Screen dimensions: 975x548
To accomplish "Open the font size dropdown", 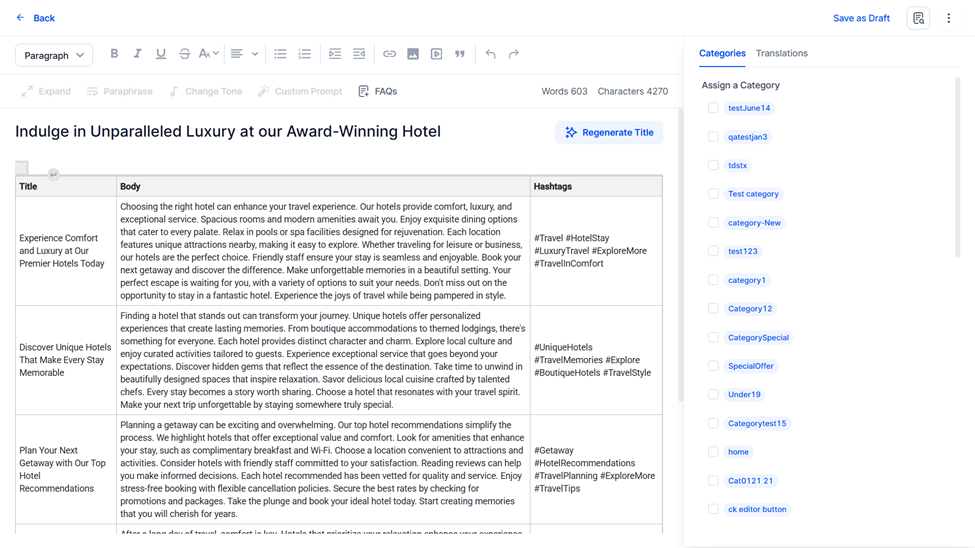I will [x=208, y=54].
